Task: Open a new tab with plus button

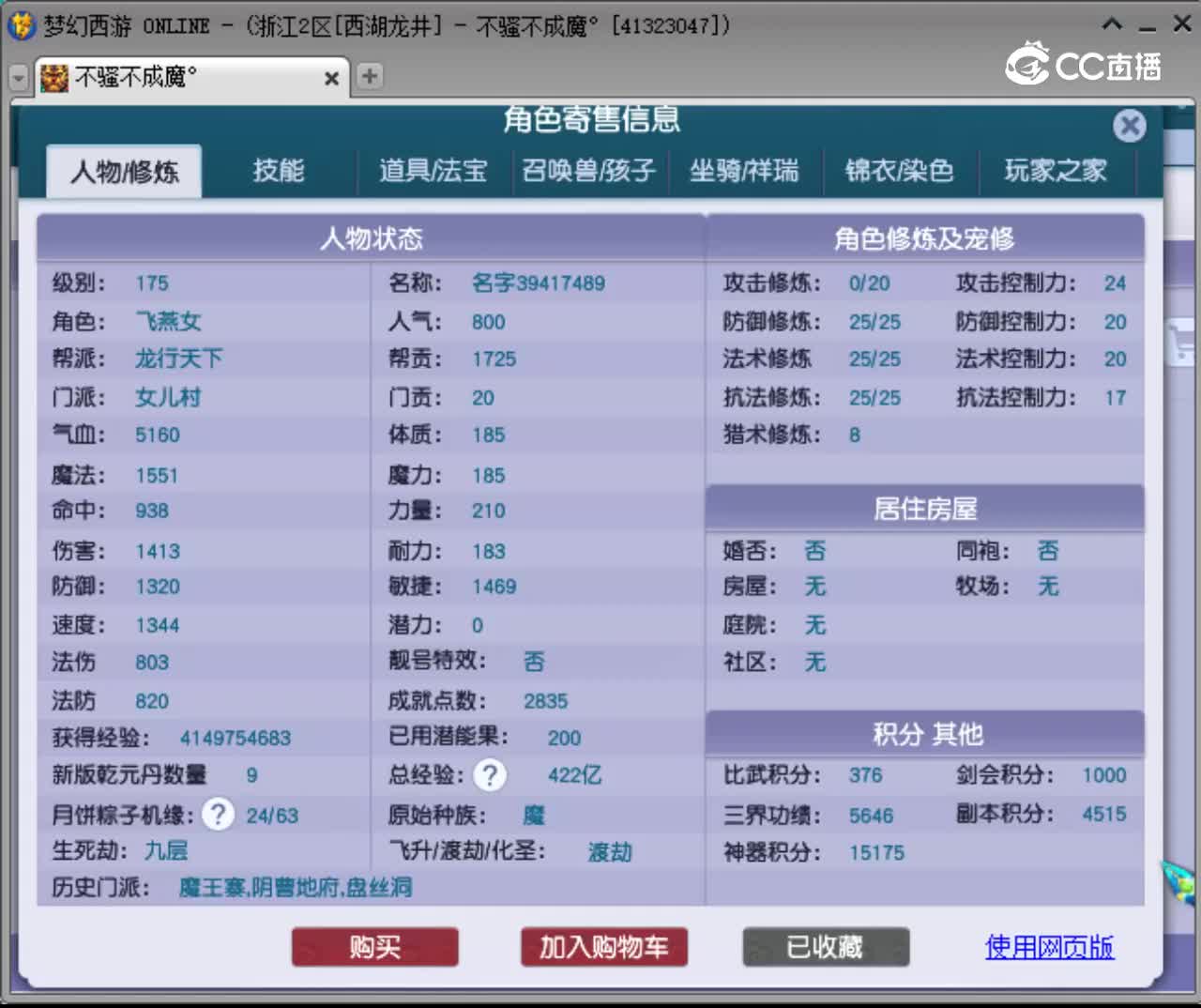Action: (370, 76)
